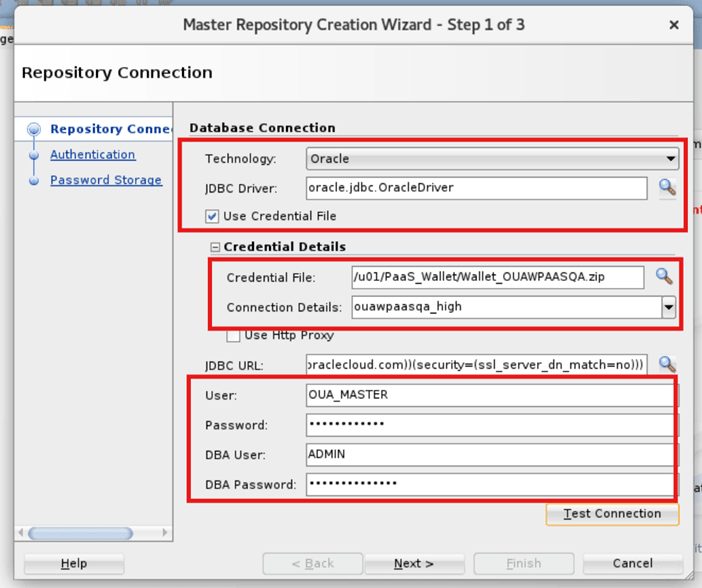Focus the DBA Password field
Screen dimensions: 702x588
pyautogui.click(x=490, y=484)
